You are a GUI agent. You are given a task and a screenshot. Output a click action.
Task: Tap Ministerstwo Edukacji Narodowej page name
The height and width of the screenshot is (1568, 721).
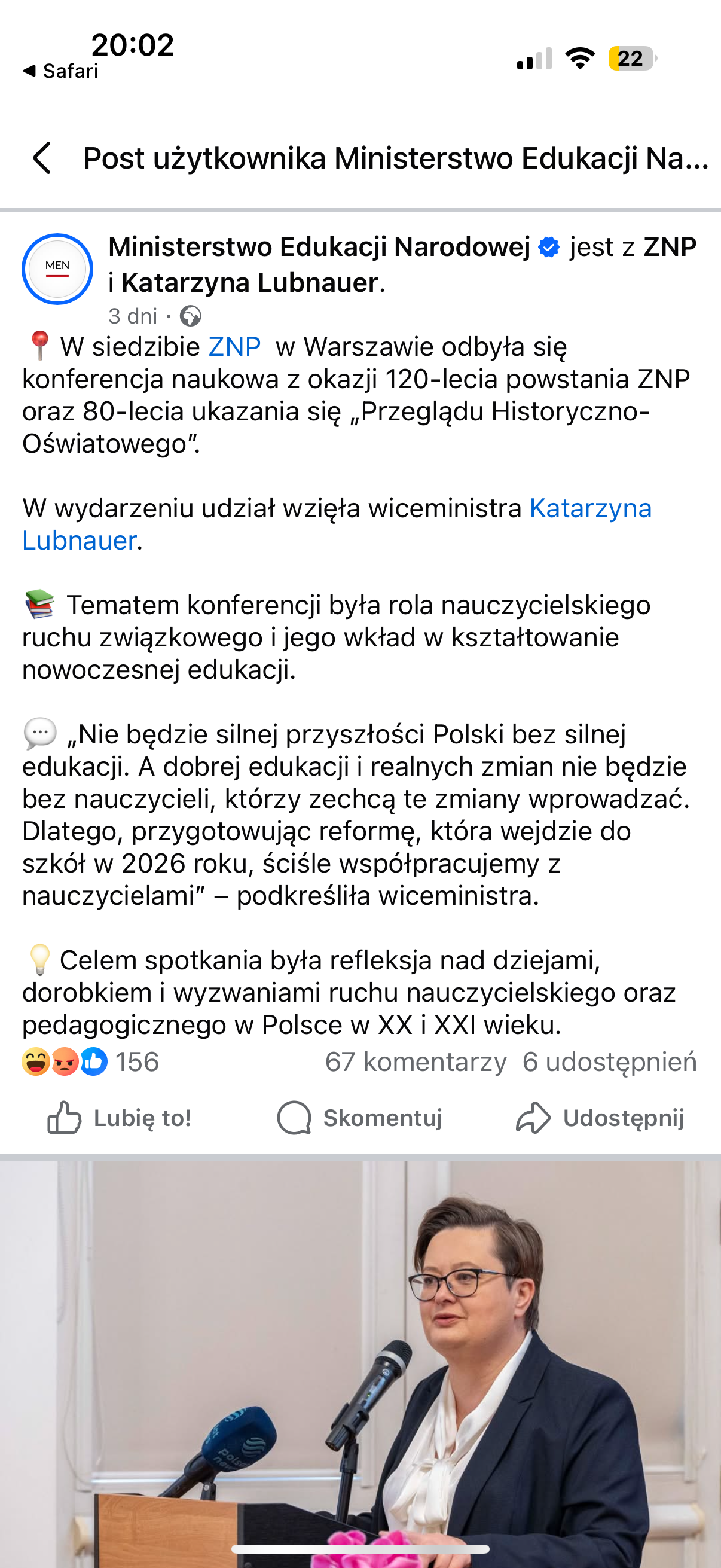(319, 248)
